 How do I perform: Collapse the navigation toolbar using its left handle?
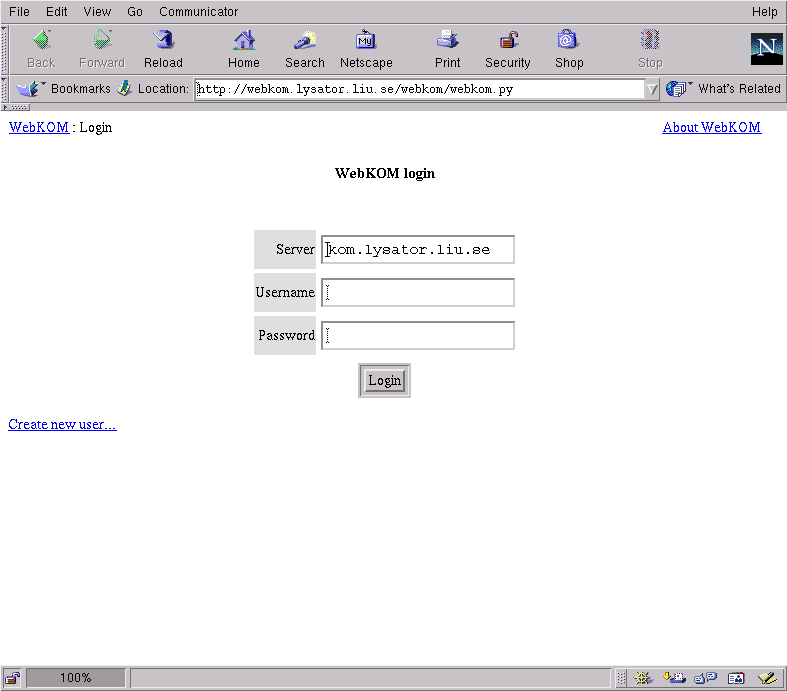tap(5, 49)
